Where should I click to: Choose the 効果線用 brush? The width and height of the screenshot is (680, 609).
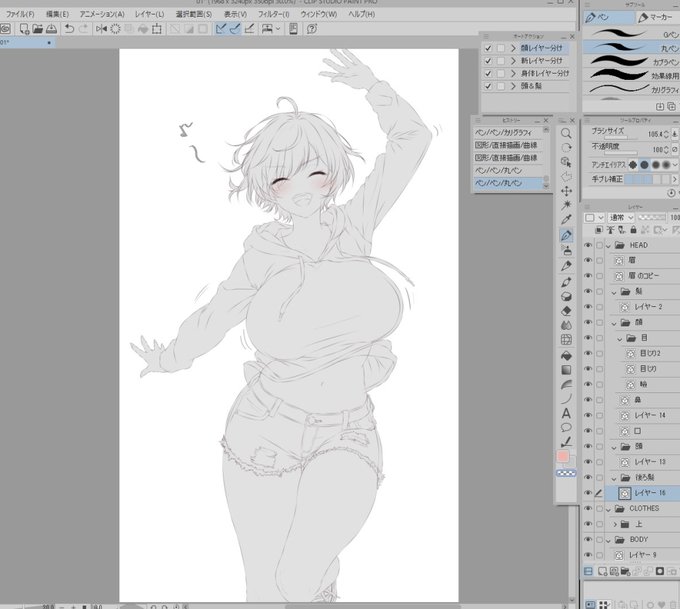631,75
